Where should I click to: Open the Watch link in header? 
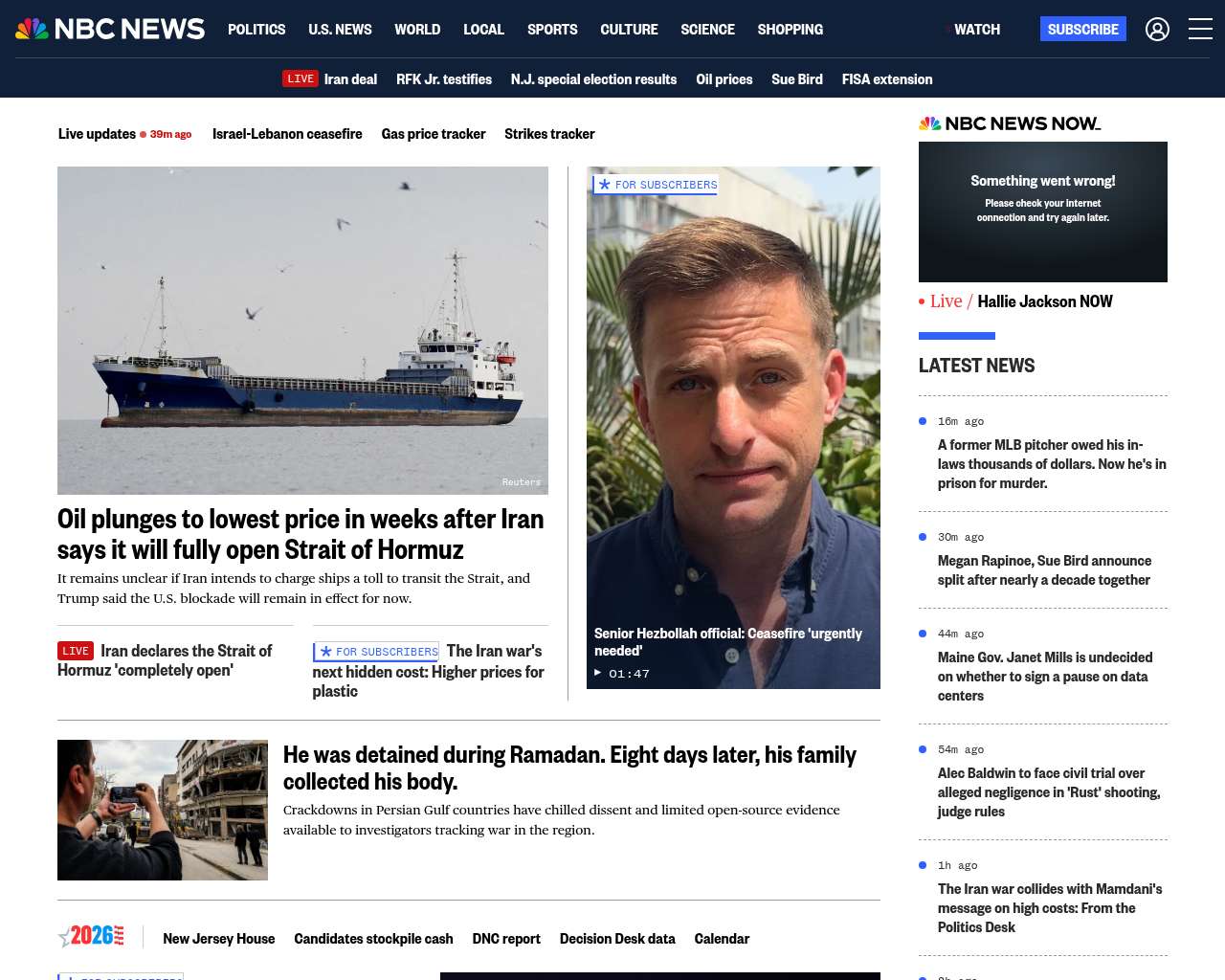[x=976, y=30]
